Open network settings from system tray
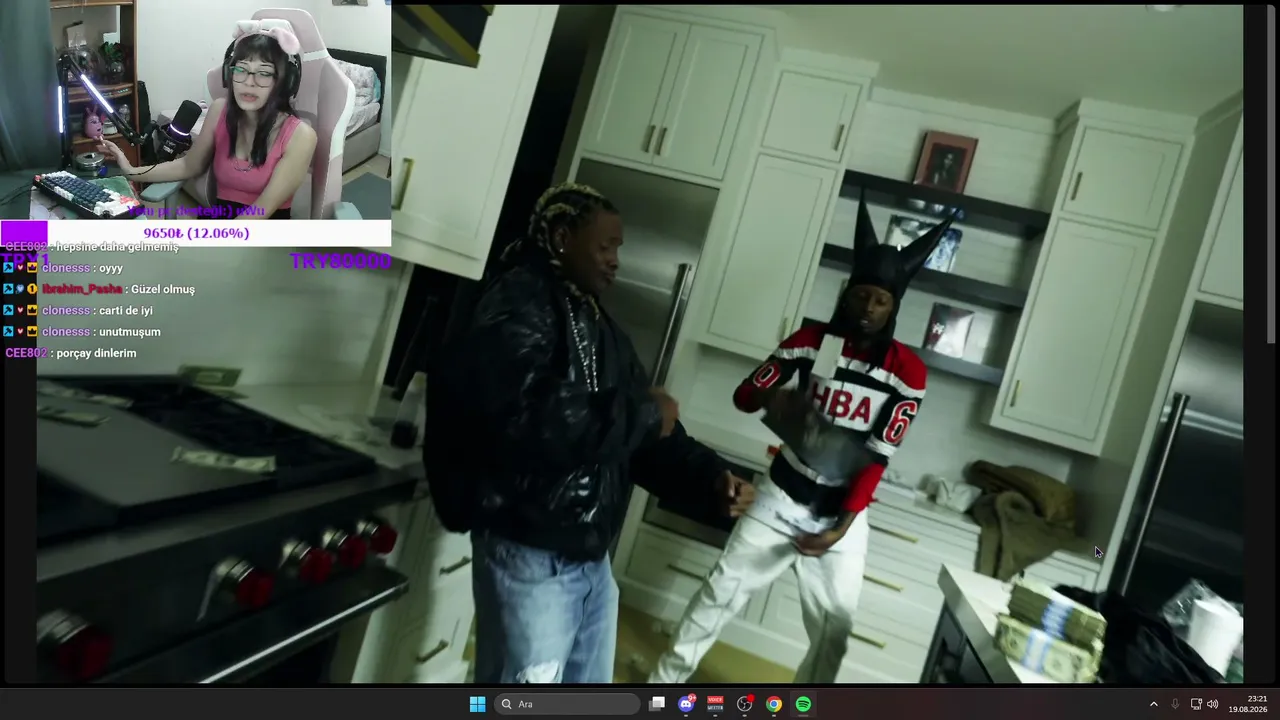The width and height of the screenshot is (1280, 720). click(1196, 704)
